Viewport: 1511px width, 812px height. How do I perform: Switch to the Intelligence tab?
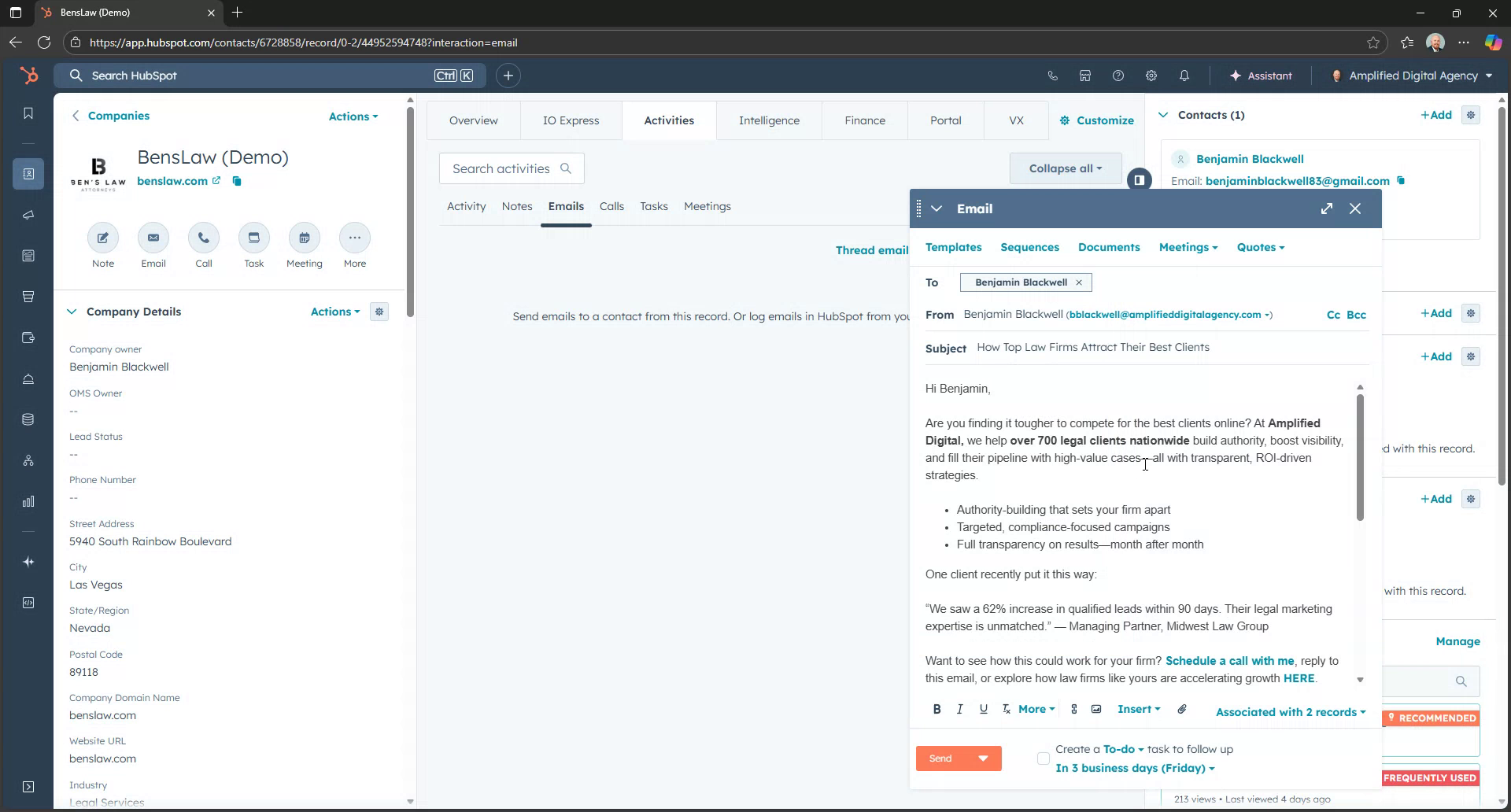[x=769, y=120]
